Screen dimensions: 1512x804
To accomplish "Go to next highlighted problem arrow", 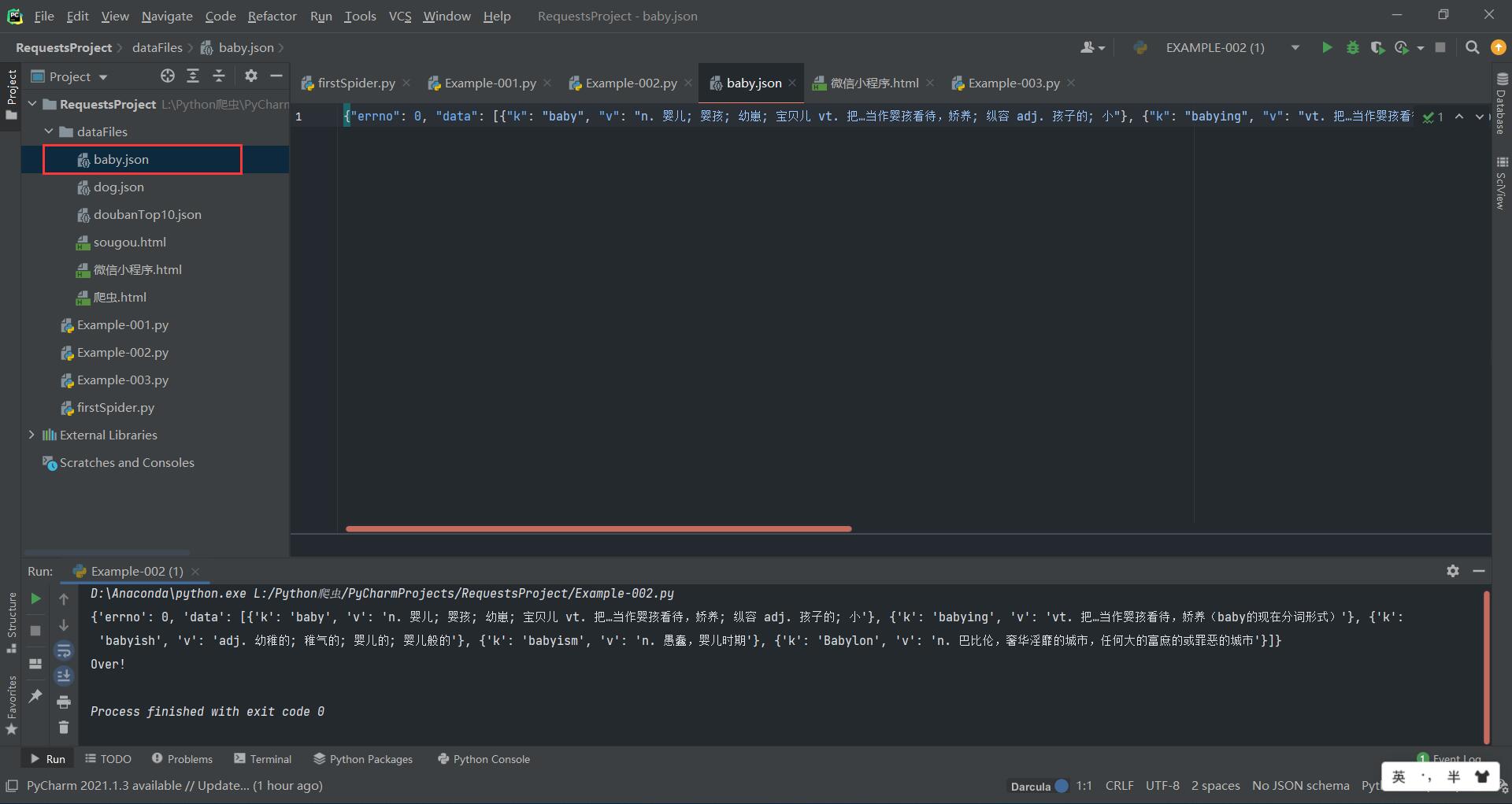I will click(1478, 117).
